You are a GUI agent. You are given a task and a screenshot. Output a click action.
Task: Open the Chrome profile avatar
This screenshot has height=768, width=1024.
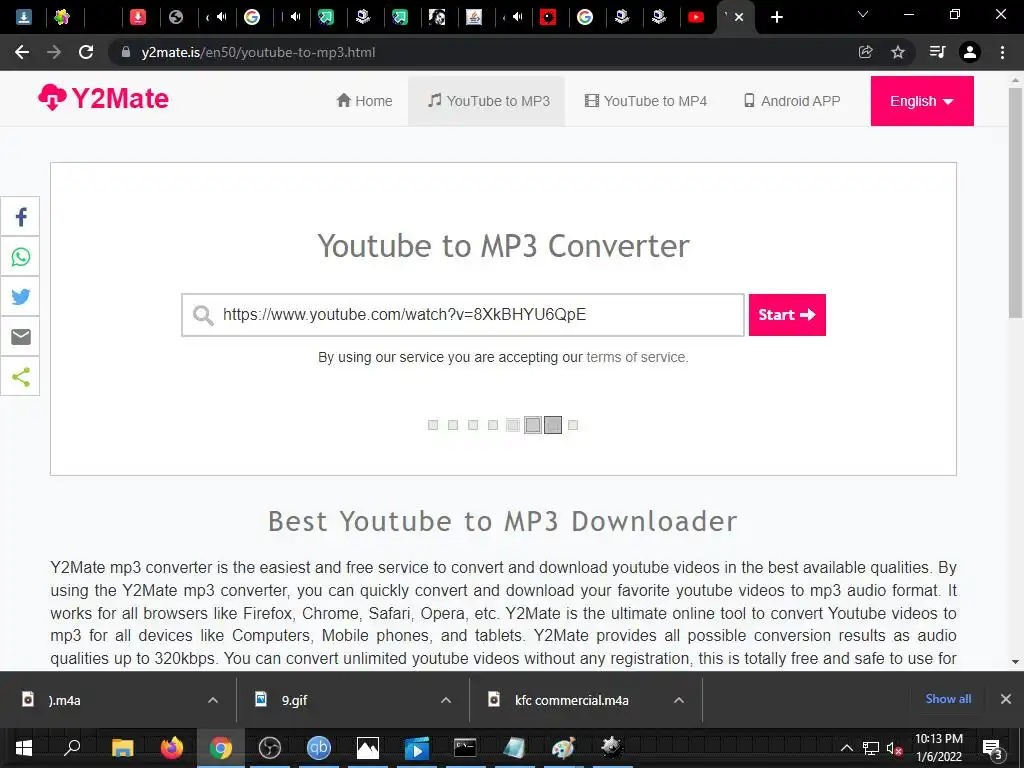click(x=970, y=52)
